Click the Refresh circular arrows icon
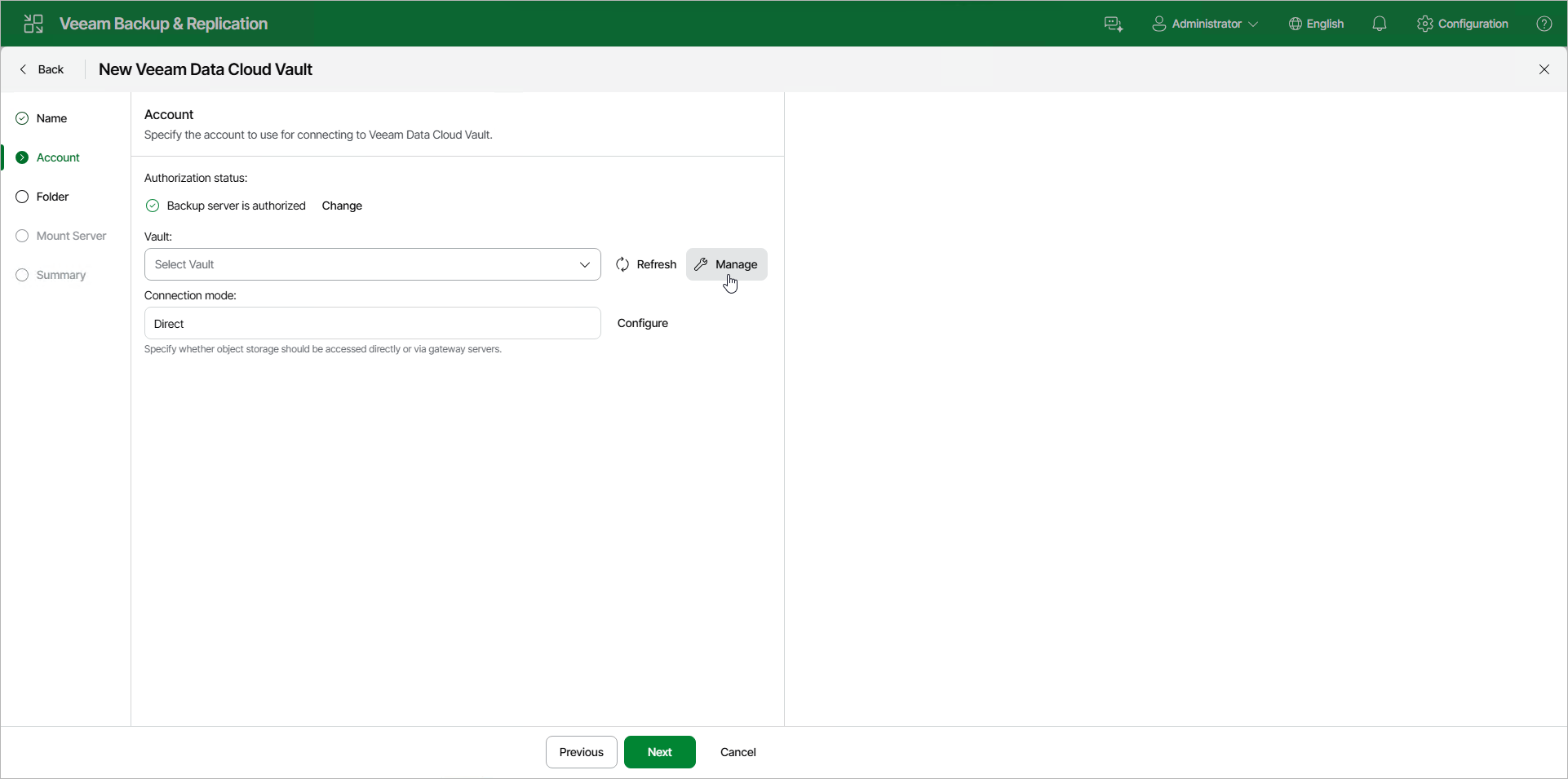1568x779 pixels. pos(622,264)
